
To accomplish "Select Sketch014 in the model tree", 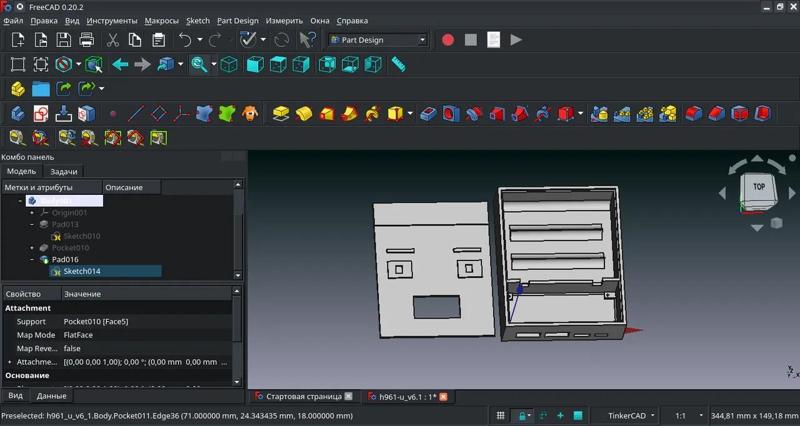I will click(x=81, y=271).
